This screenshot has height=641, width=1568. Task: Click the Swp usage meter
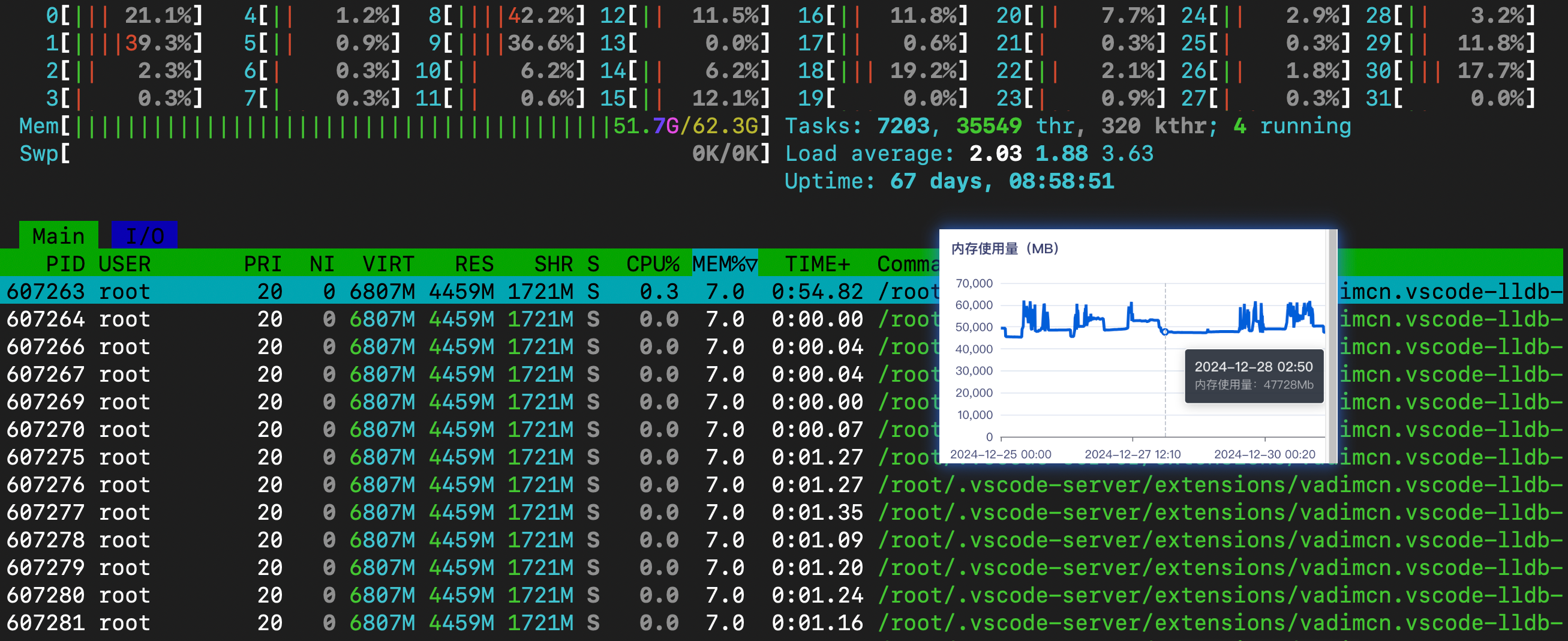click(x=395, y=154)
